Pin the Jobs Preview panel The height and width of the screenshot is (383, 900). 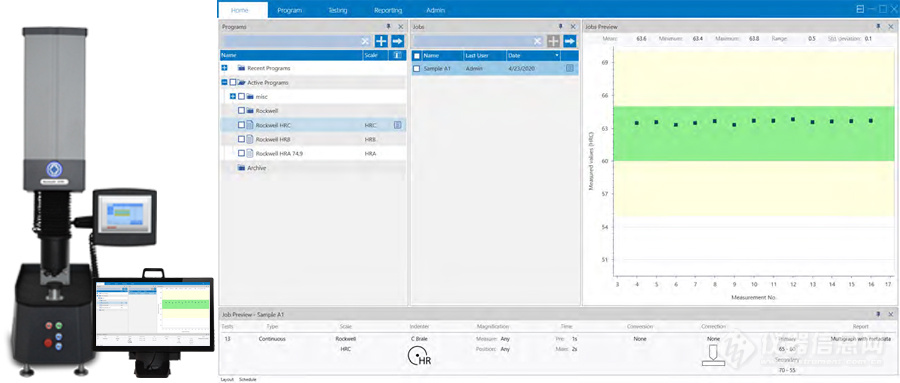tap(878, 26)
